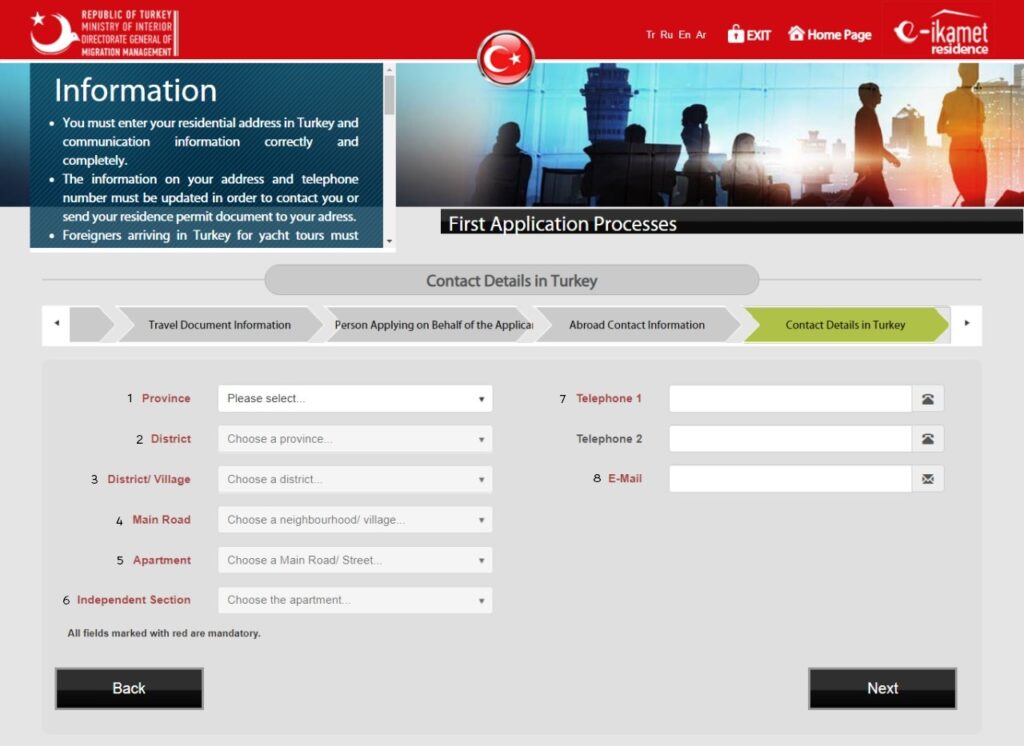This screenshot has height=746, width=1024.
Task: Click the phone icon beside Telephone 1
Action: [x=927, y=399]
